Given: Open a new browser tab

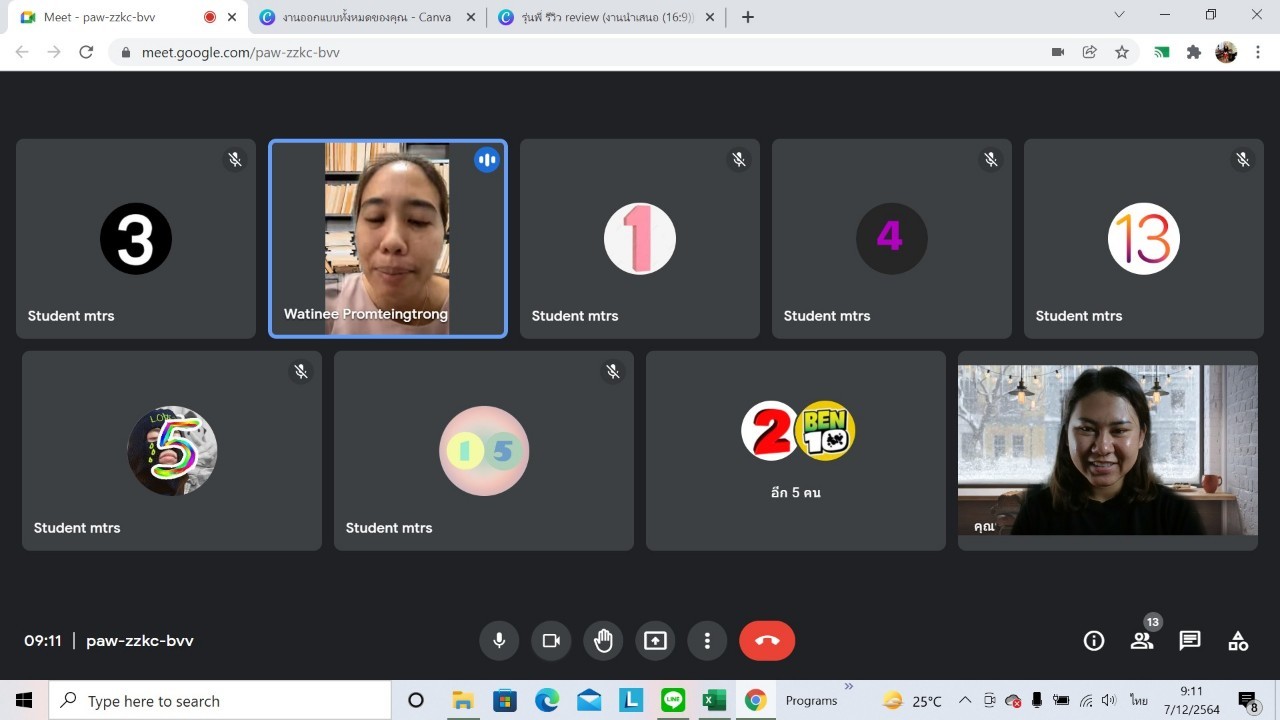Looking at the screenshot, I should 748,17.
